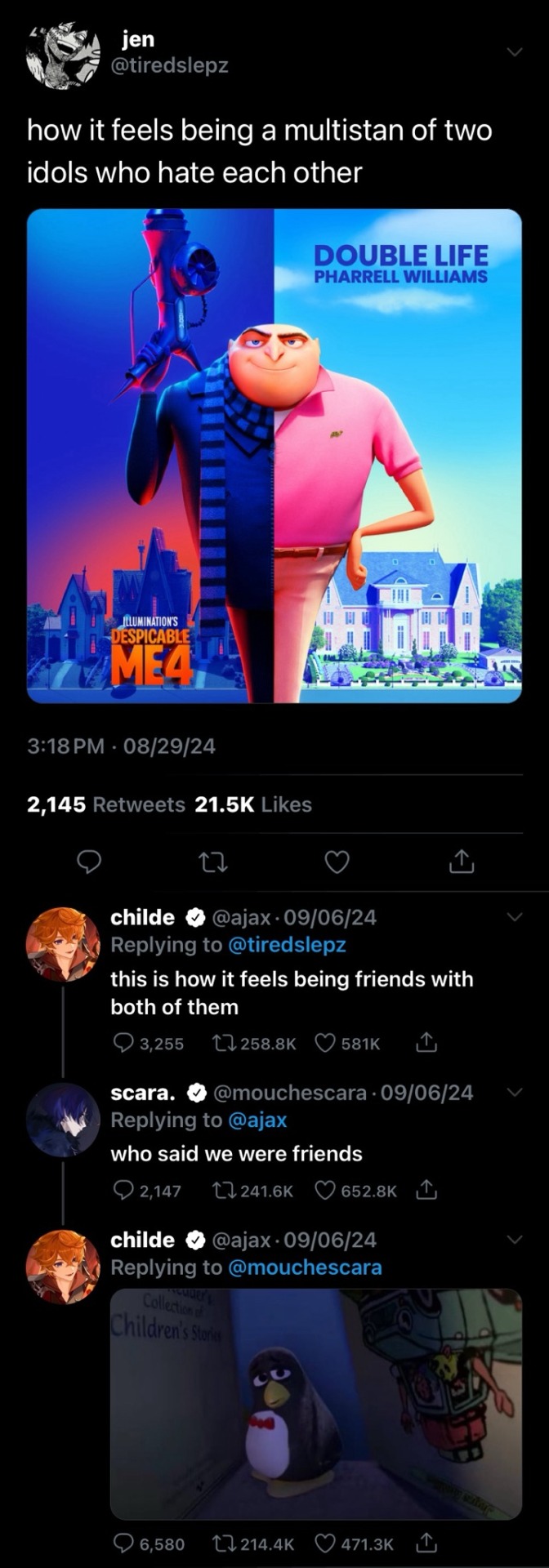Expand options for scara's reply
Image resolution: width=549 pixels, height=1568 pixels.
point(514,1092)
